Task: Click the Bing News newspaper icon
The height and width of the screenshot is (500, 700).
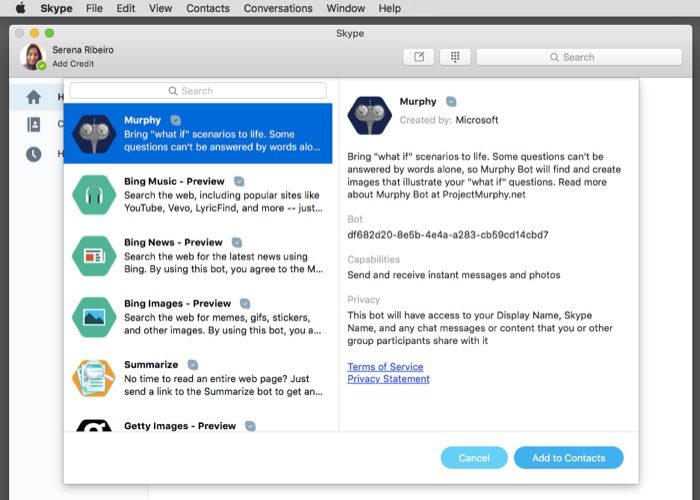Action: pos(94,255)
